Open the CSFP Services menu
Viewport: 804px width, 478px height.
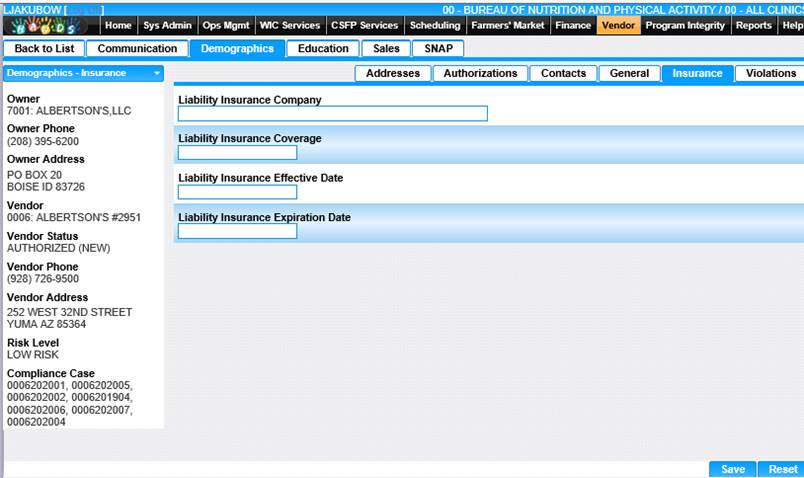coord(365,25)
